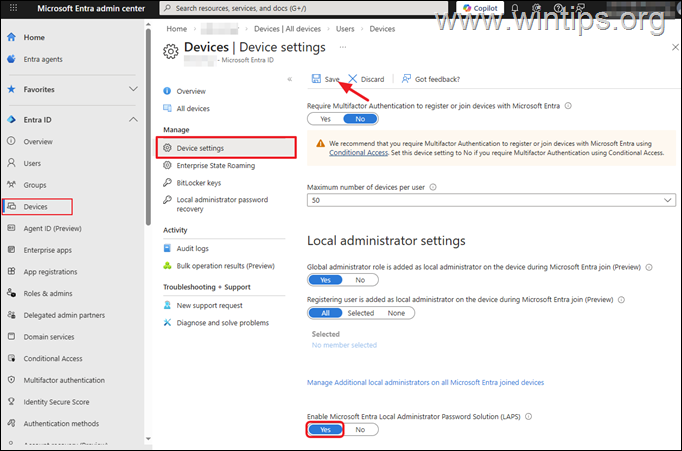682x451 pixels.
Task: Click the New support request icon
Action: pyautogui.click(x=167, y=305)
